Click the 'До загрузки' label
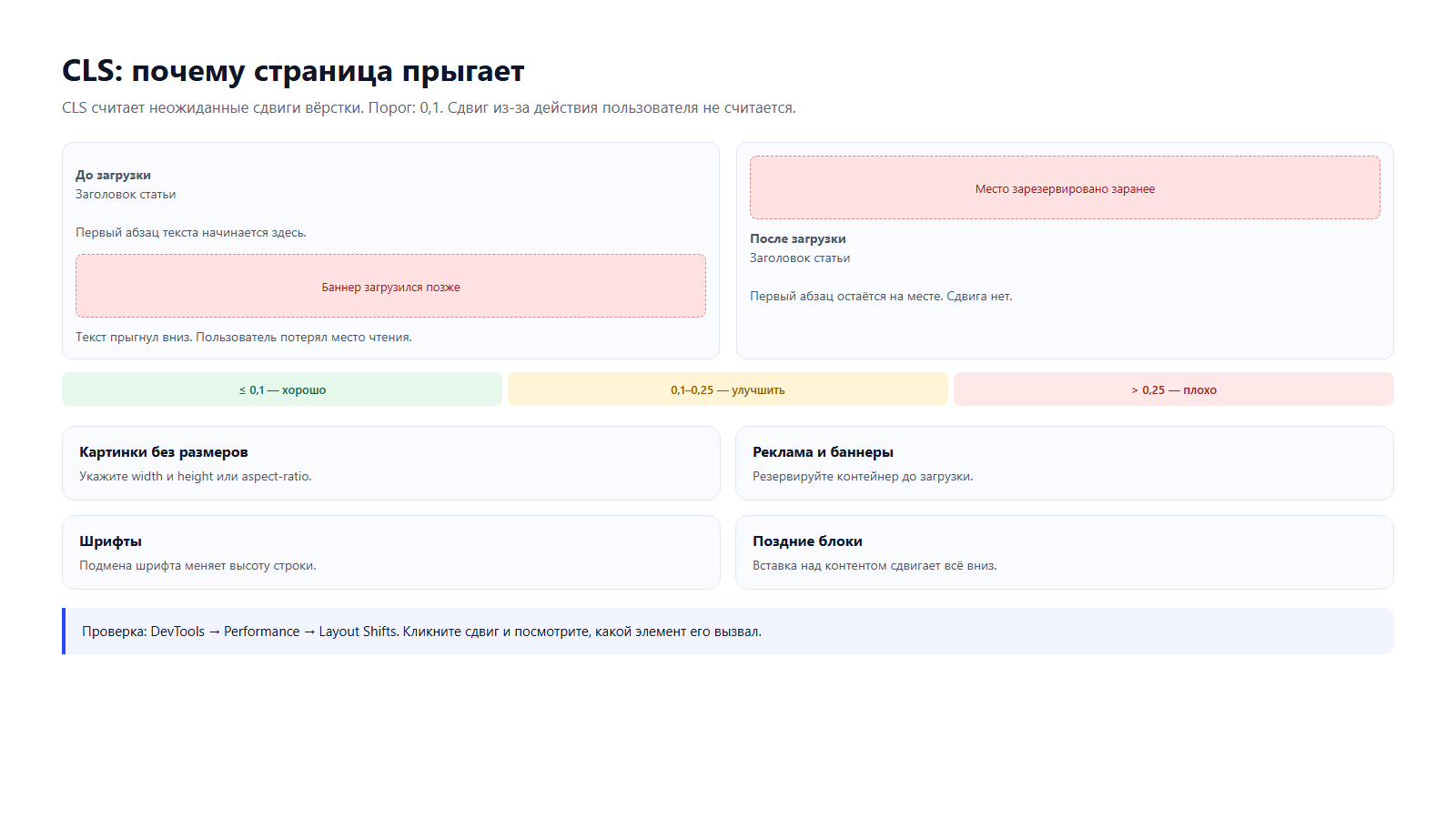This screenshot has height=819, width=1456. click(113, 175)
